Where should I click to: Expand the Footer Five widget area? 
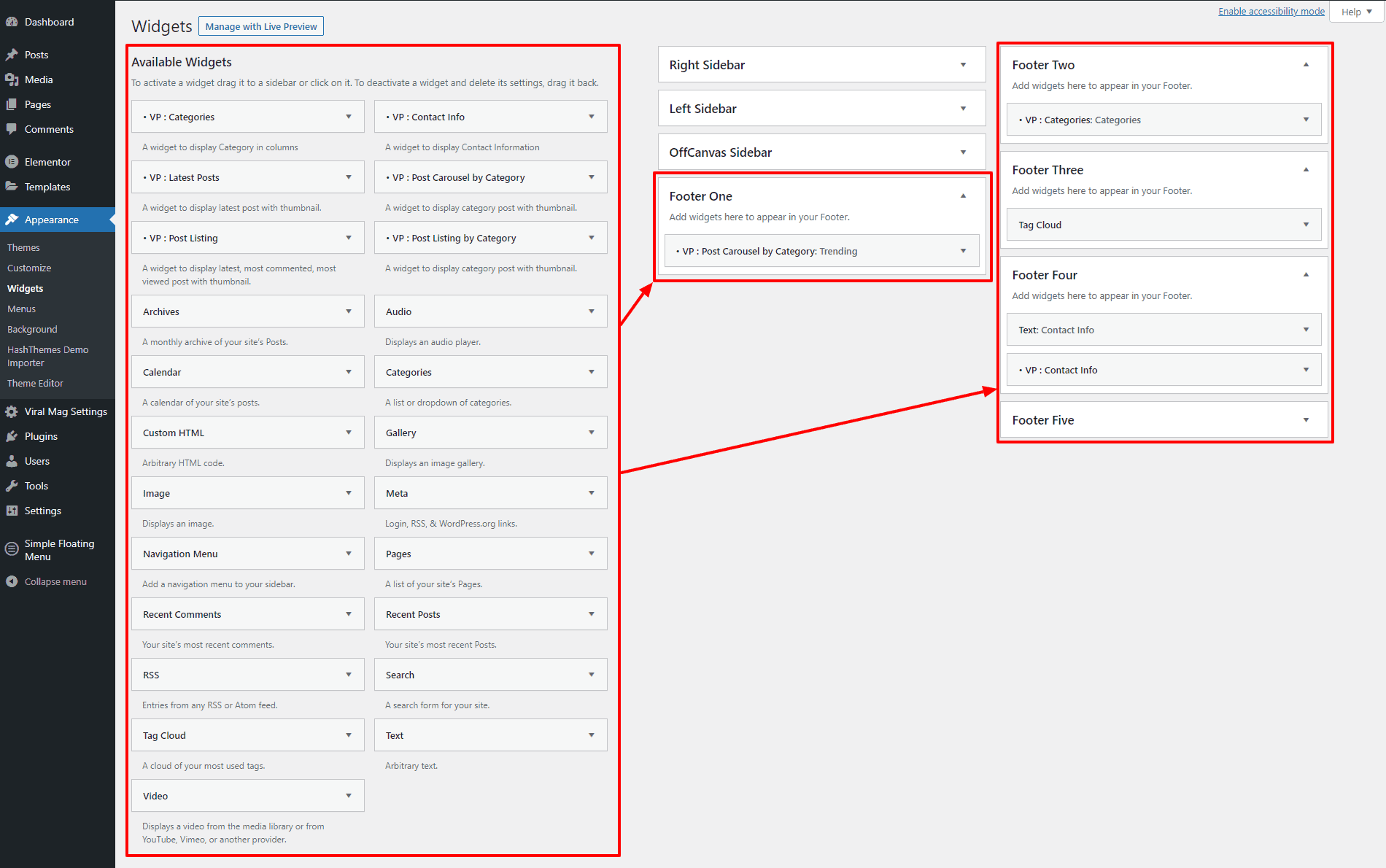(x=1306, y=420)
